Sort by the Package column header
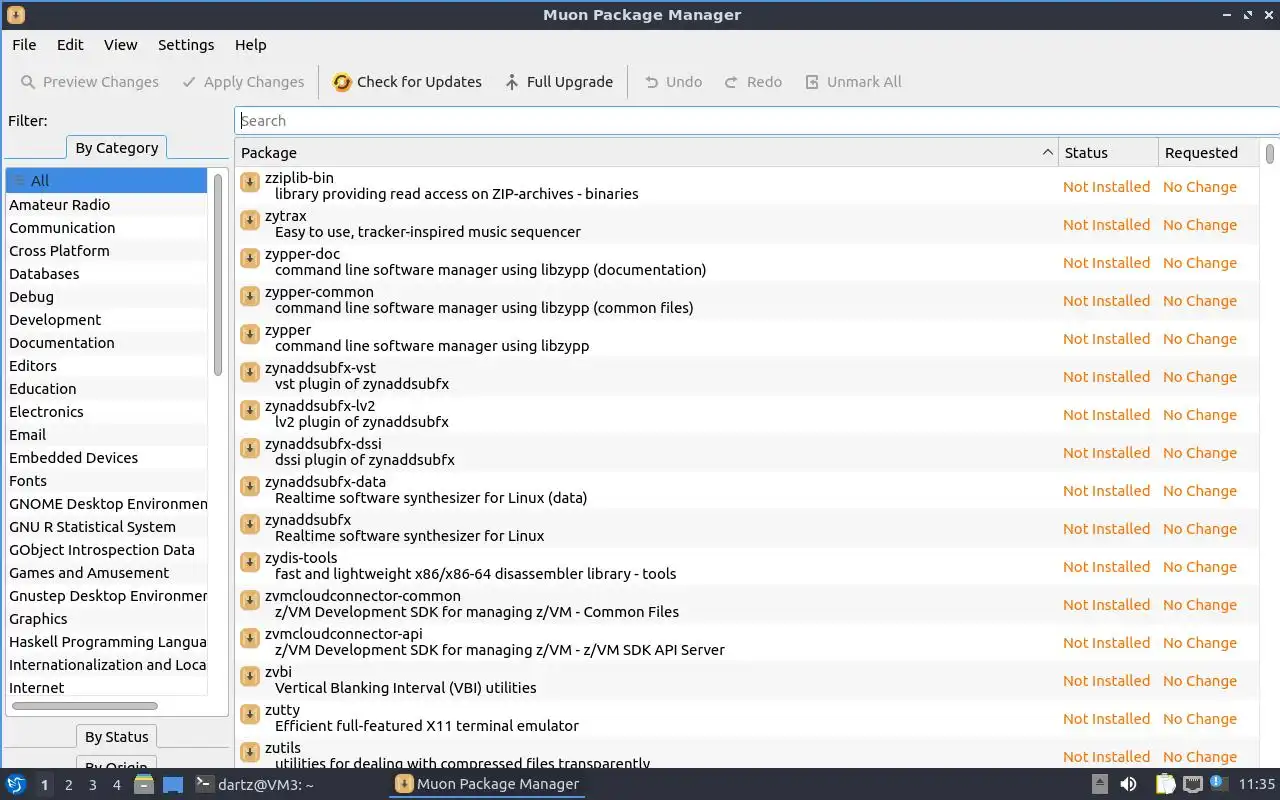The width and height of the screenshot is (1280, 800). tap(647, 153)
